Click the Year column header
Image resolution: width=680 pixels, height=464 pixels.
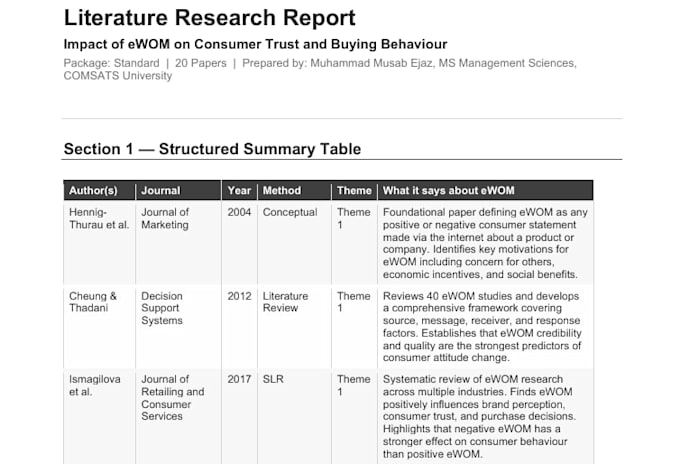click(x=239, y=190)
